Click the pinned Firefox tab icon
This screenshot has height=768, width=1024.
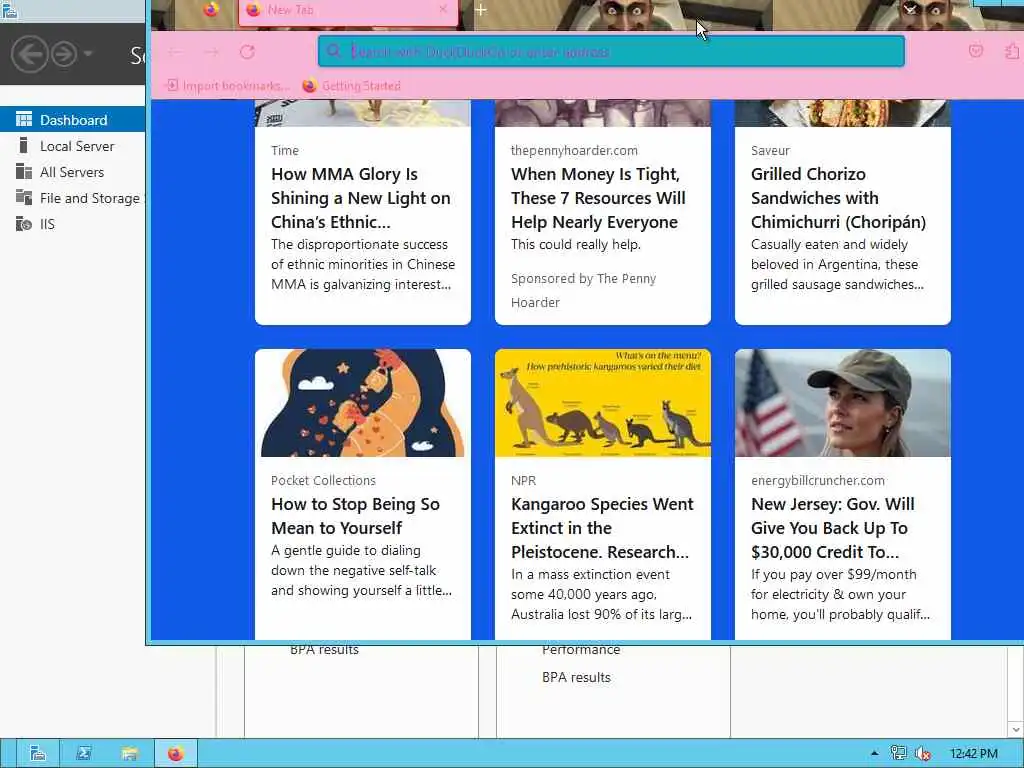tap(210, 10)
